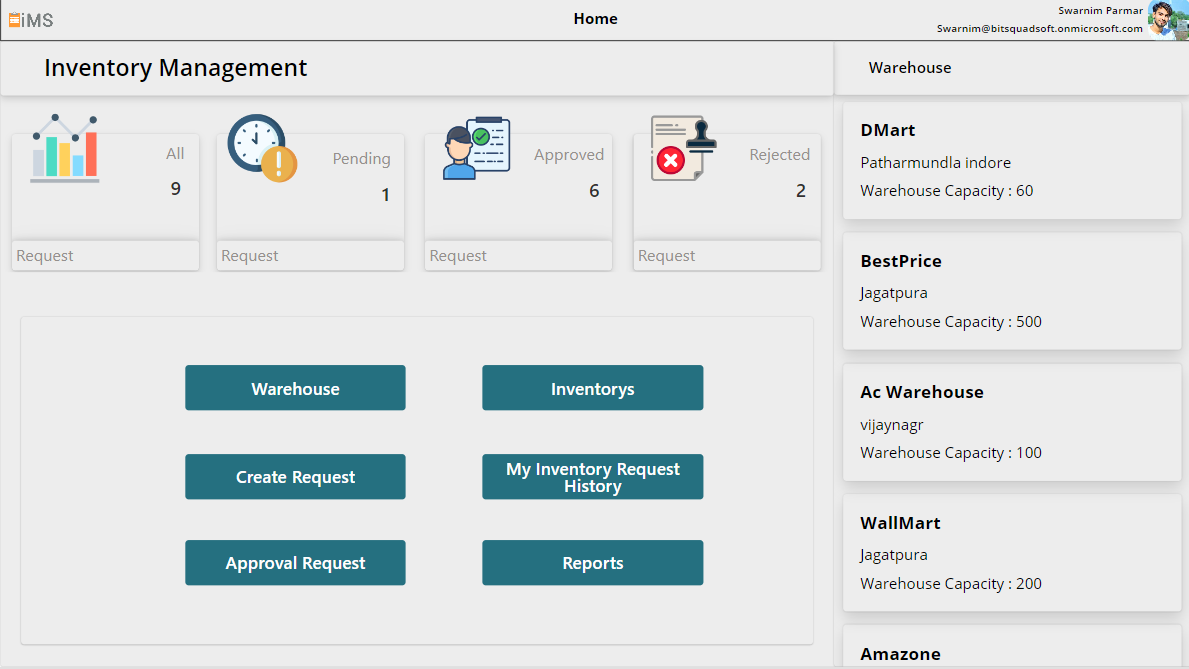The width and height of the screenshot is (1189, 669).
Task: Choose the WallMart warehouse card
Action: [1012, 553]
